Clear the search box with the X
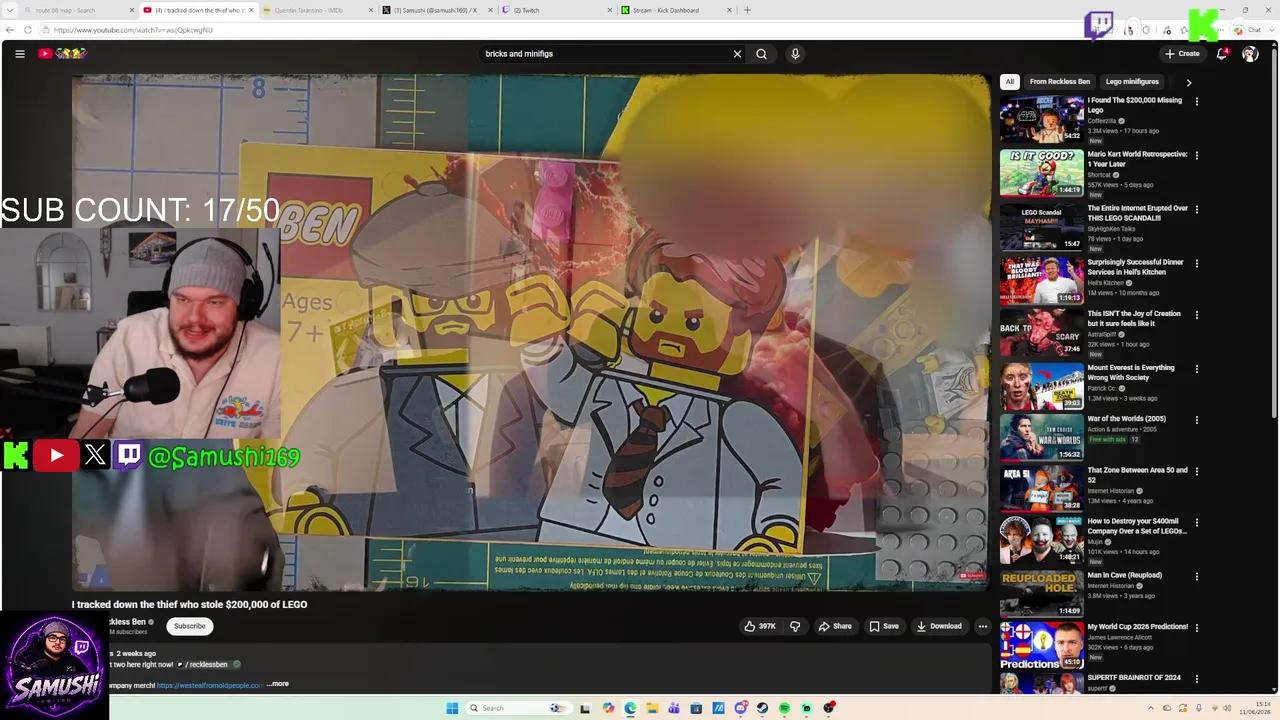This screenshot has height=720, width=1280. [x=738, y=54]
